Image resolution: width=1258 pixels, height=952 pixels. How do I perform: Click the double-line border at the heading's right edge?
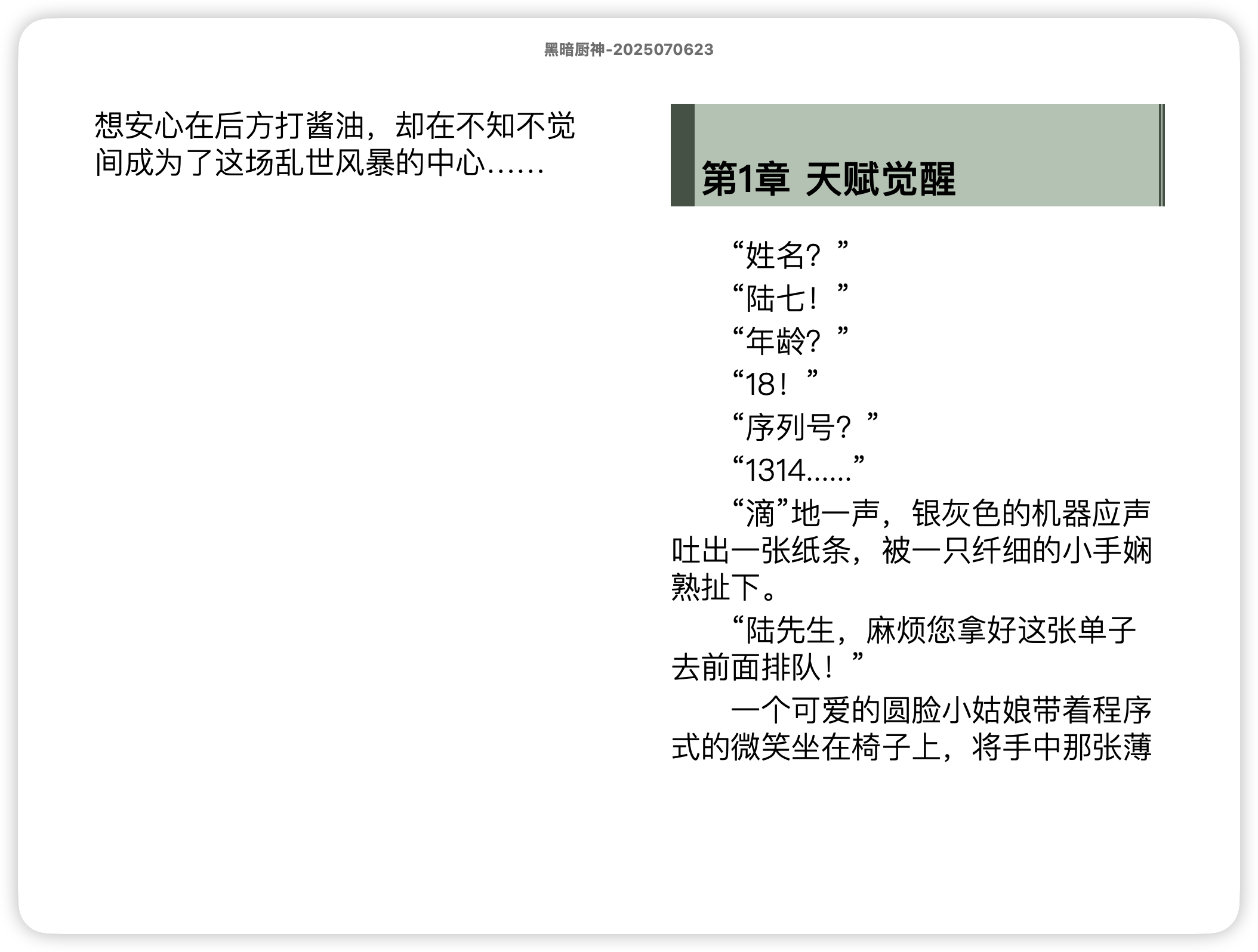point(1161,155)
